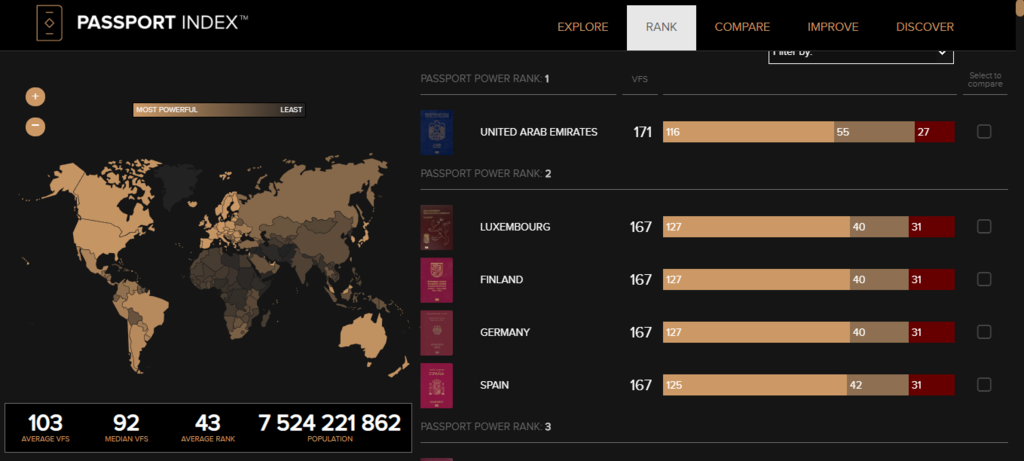
Task: Open the Luxembourg passport cover image
Action: 437,227
